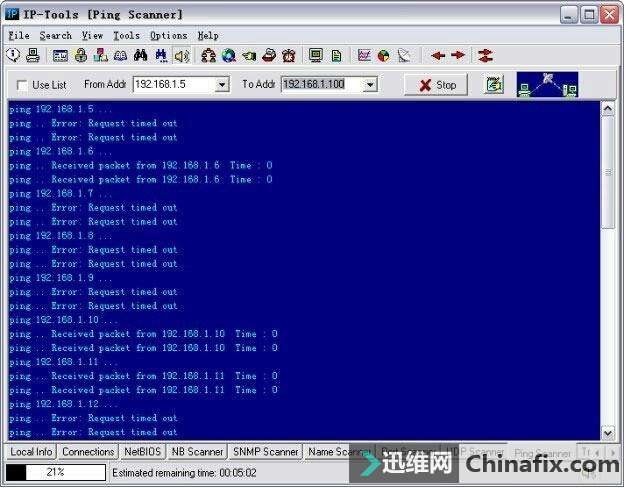Click the green monitor icon in the toolbar
The image size is (626, 488).
tap(316, 55)
